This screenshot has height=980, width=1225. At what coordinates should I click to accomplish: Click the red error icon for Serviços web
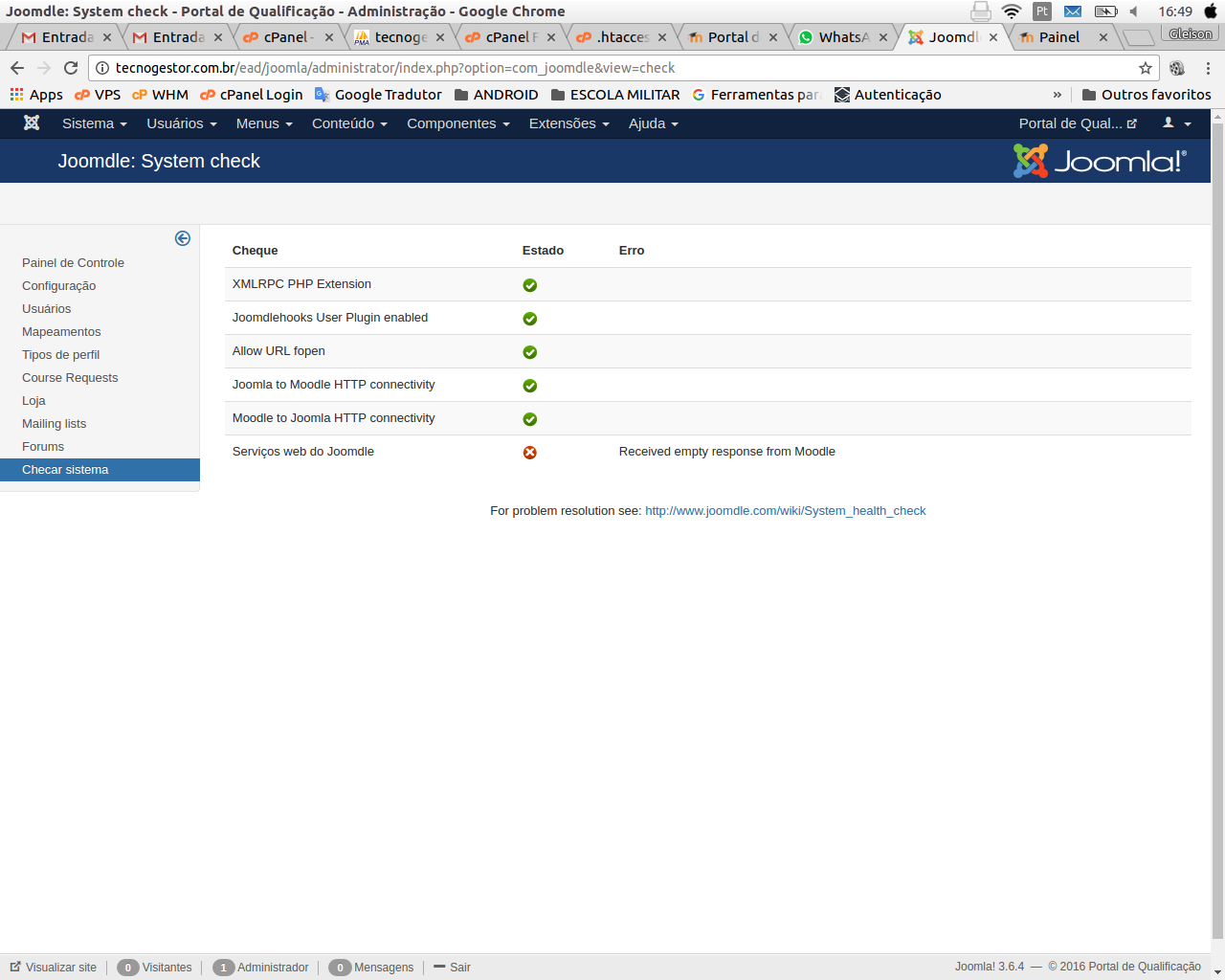tap(529, 453)
